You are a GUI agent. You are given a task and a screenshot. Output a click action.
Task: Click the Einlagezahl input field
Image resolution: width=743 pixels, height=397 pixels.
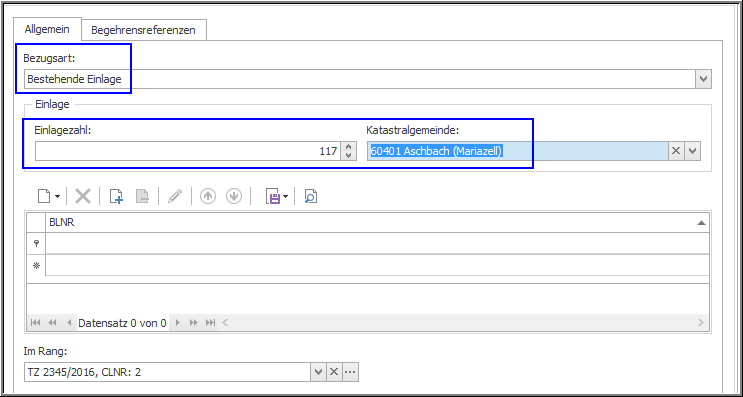[188, 151]
